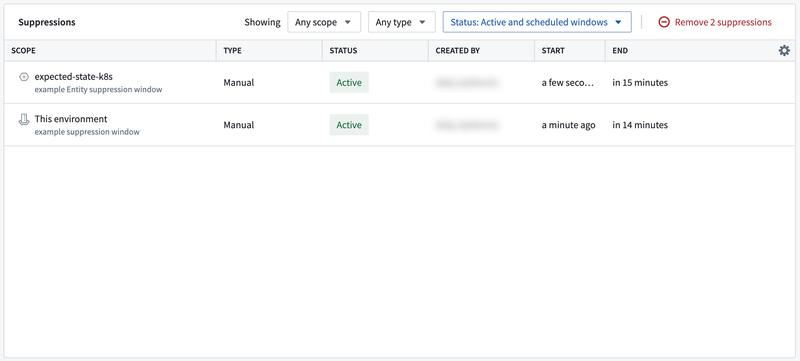The height and width of the screenshot is (361, 800).
Task: Click Manual type in This environment row
Action: 239,125
